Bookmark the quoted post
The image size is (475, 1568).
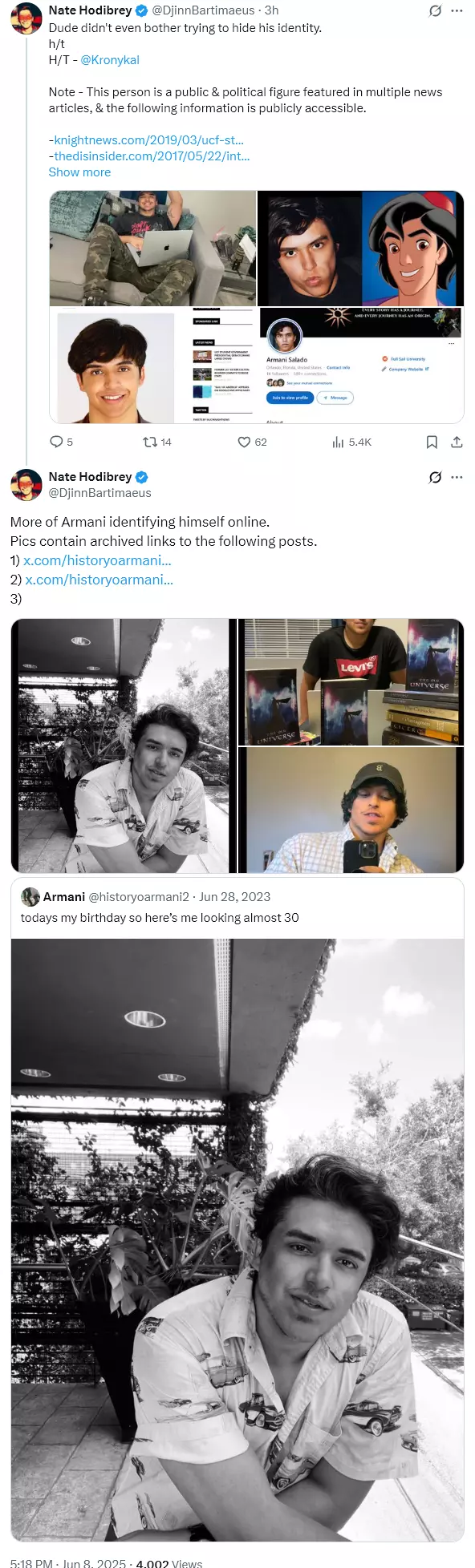[x=432, y=442]
